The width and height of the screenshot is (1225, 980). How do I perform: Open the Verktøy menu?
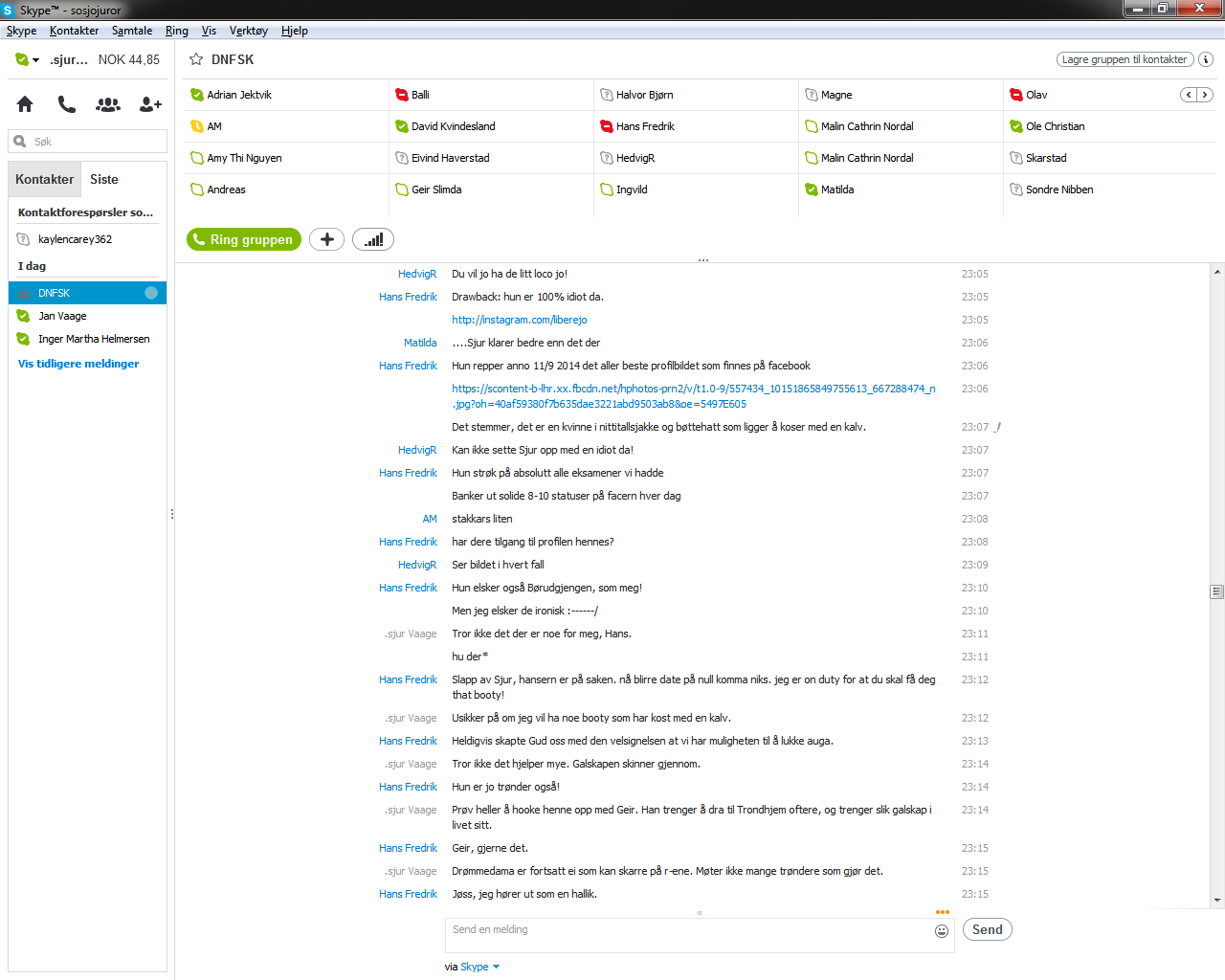tap(249, 31)
